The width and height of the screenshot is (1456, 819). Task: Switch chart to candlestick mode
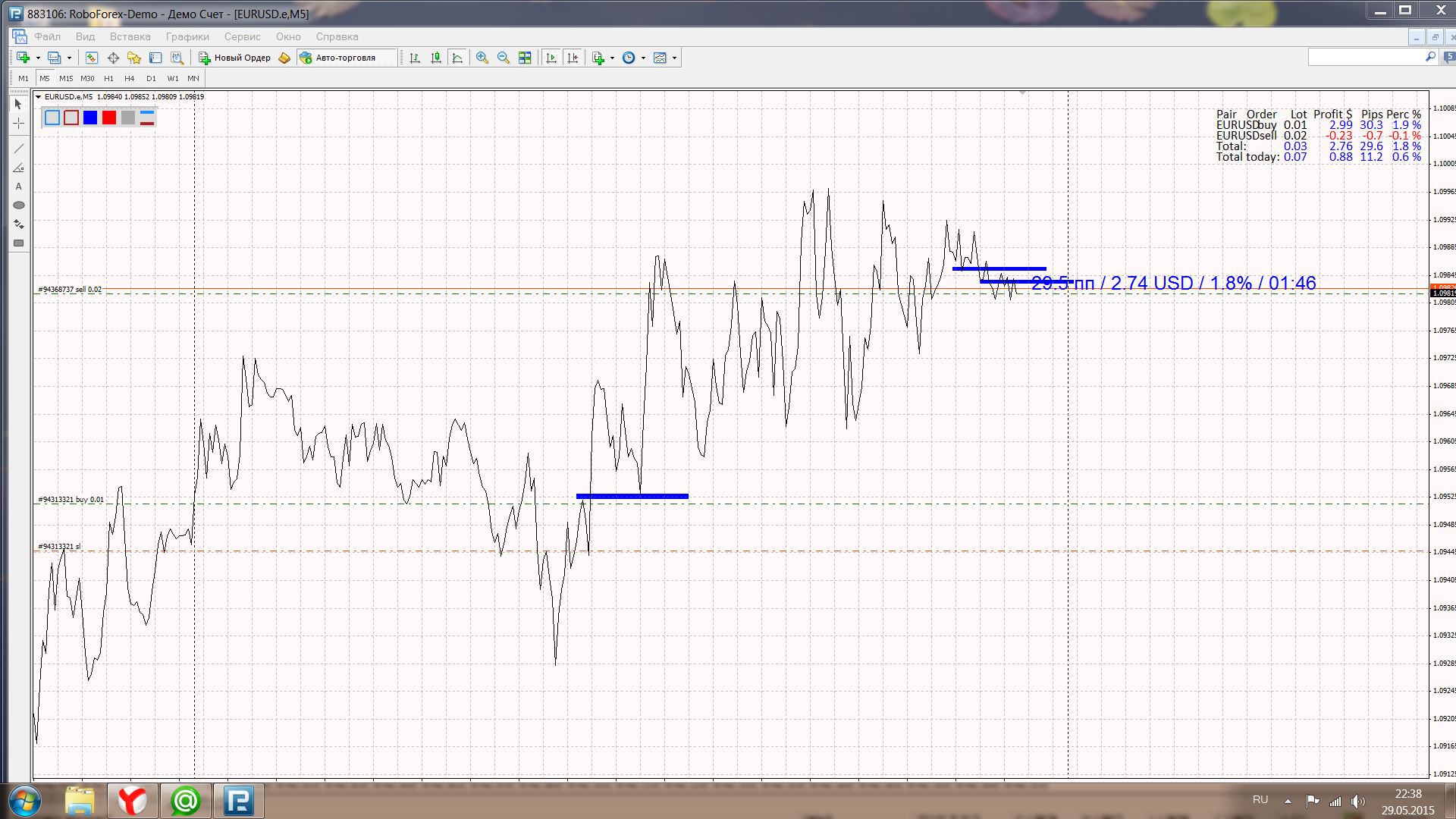(436, 58)
